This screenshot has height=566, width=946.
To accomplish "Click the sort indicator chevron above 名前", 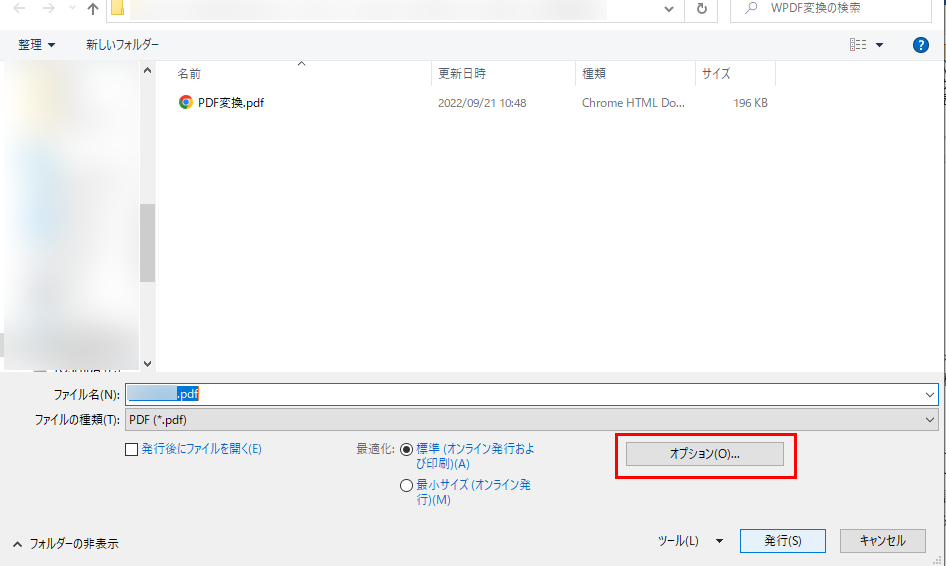I will pos(302,63).
